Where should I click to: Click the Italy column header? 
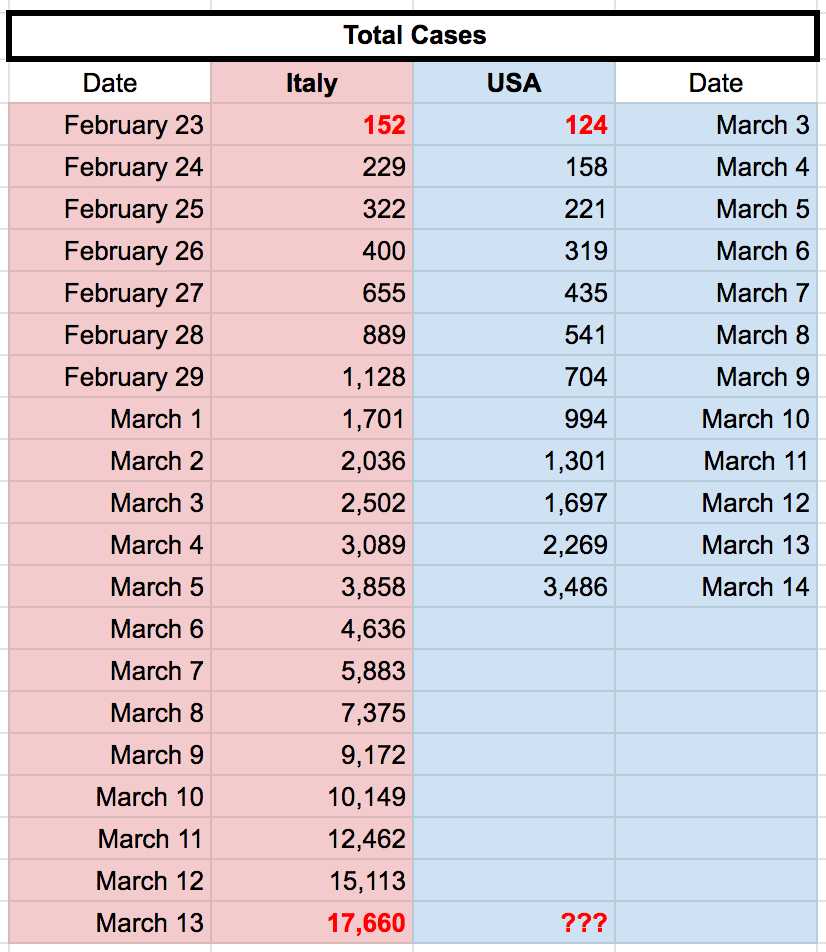tap(312, 83)
